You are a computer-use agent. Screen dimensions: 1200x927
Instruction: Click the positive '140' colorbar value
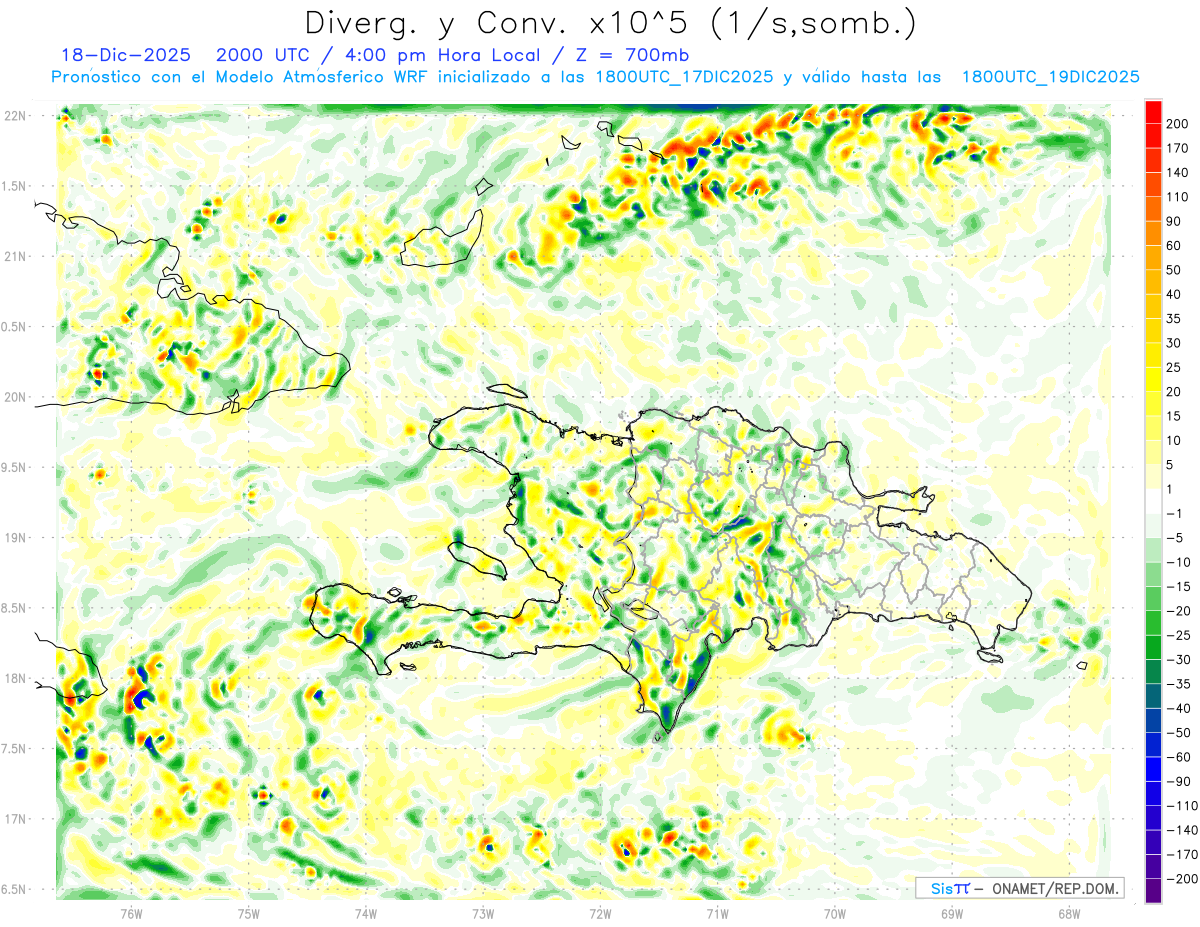[x=1179, y=172]
